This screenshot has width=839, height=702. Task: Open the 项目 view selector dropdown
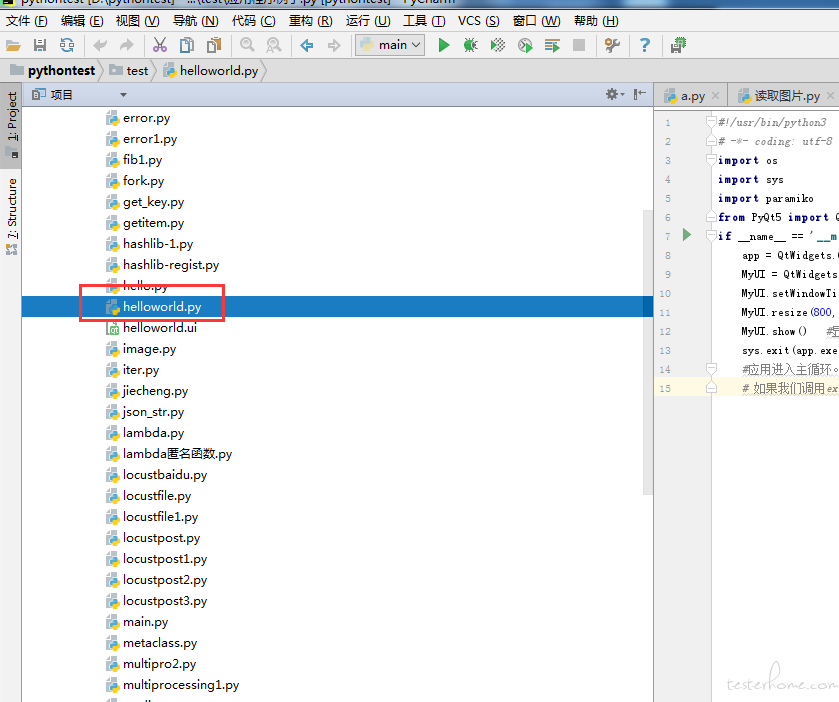[124, 95]
